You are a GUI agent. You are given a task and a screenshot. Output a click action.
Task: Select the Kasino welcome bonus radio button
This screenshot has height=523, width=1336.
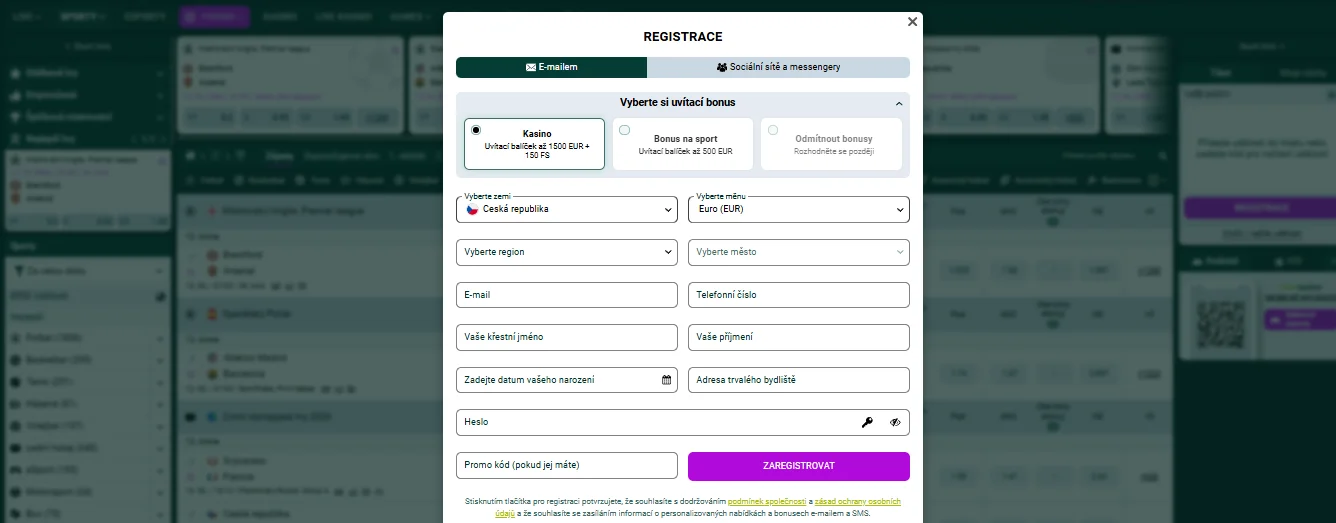[x=476, y=130]
